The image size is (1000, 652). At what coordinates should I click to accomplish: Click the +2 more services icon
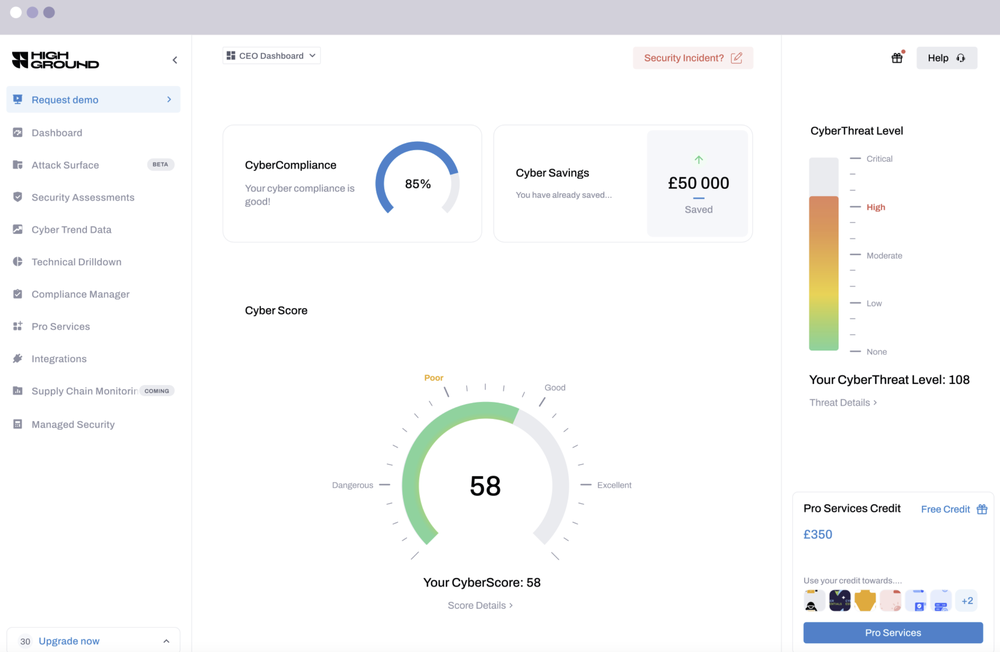tap(967, 601)
